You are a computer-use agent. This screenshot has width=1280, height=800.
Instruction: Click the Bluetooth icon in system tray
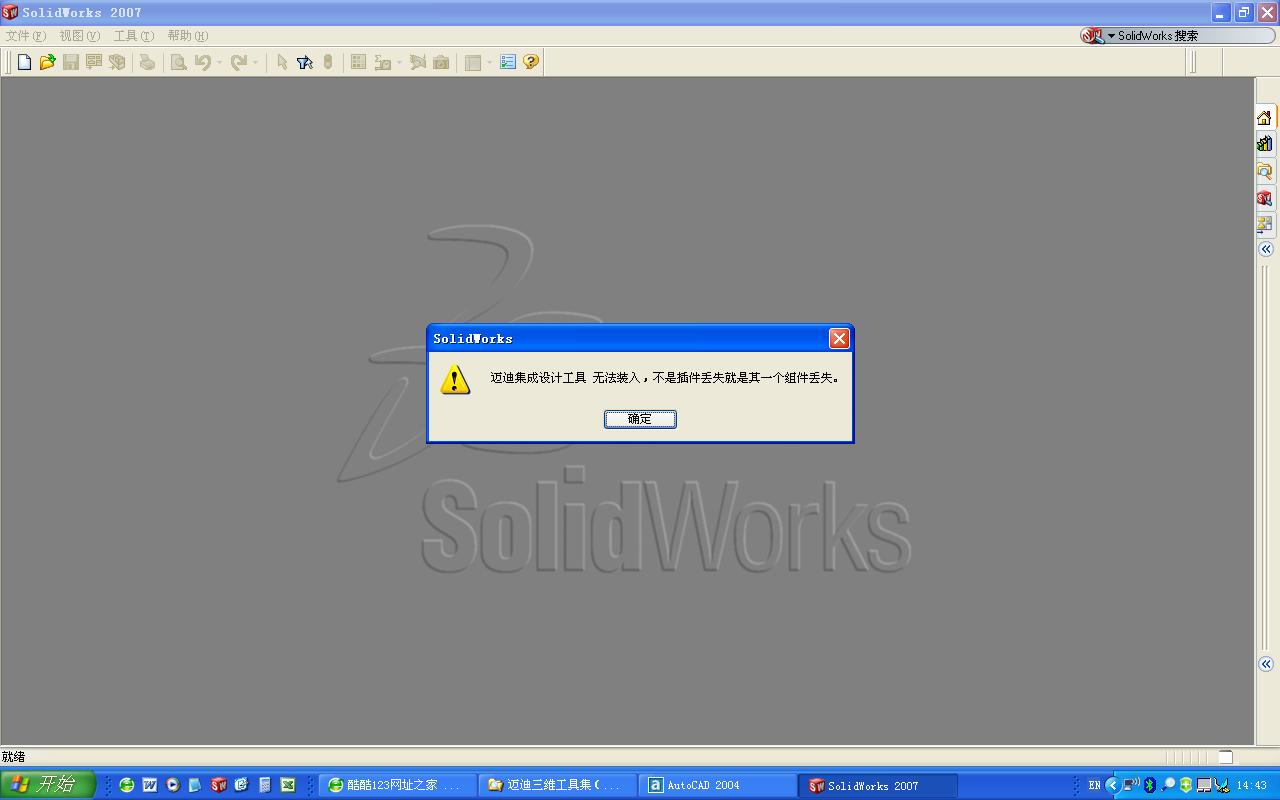pyautogui.click(x=1152, y=785)
